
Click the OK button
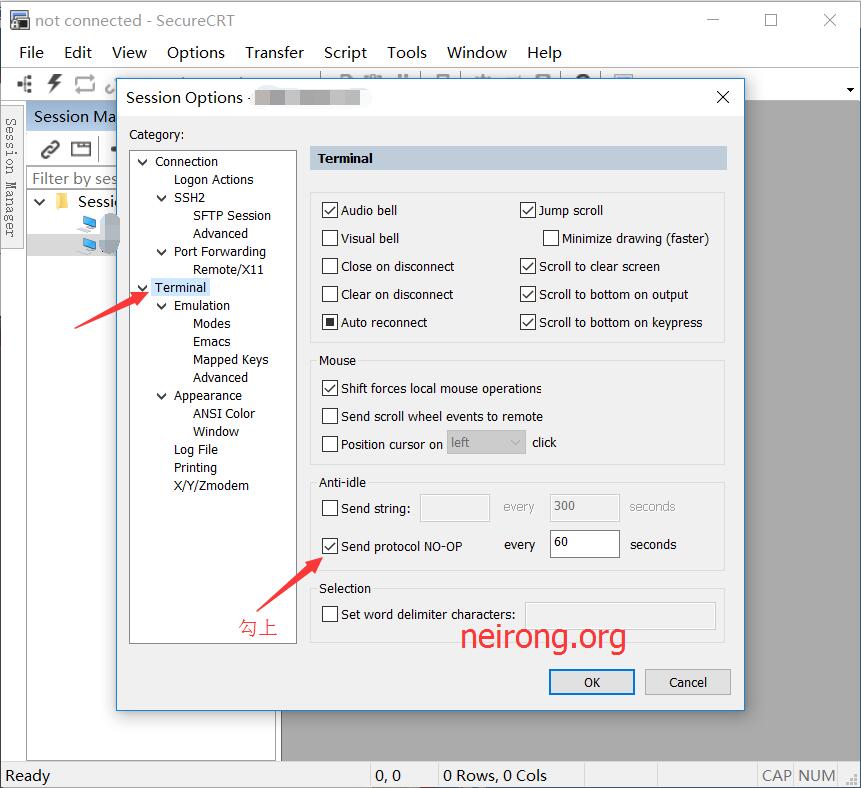point(591,682)
